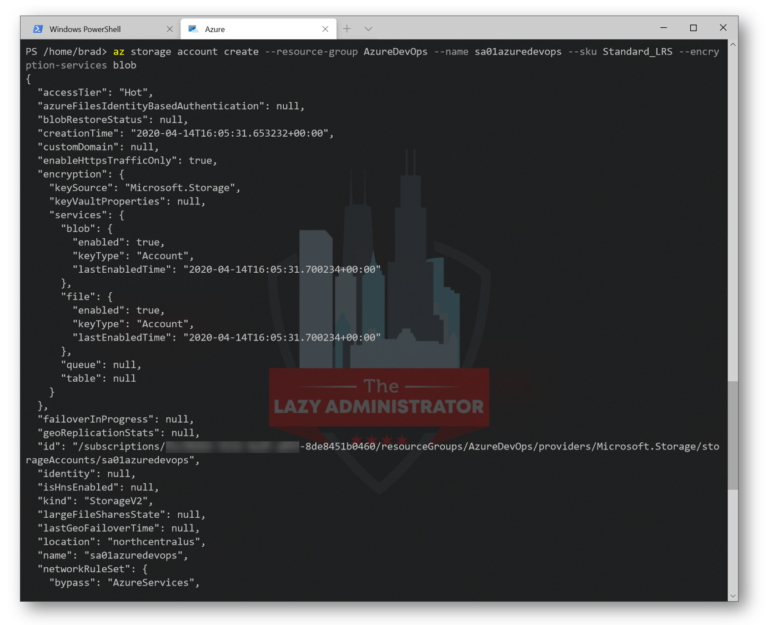This screenshot has height=625, width=768.
Task: Open a new tab with plus button
Action: pos(347,29)
